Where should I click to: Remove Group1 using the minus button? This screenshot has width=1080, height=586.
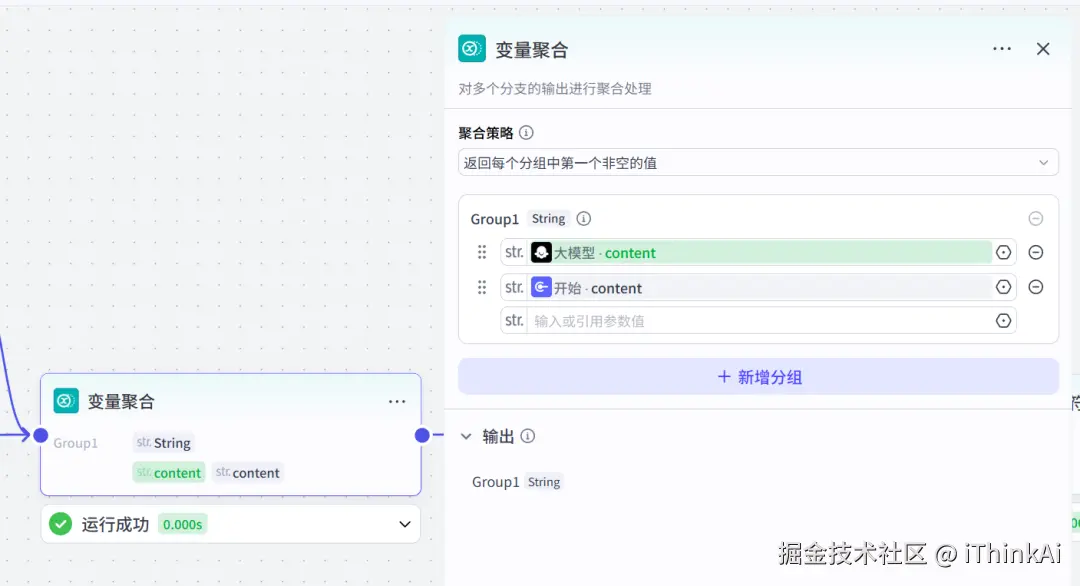pyautogui.click(x=1036, y=218)
